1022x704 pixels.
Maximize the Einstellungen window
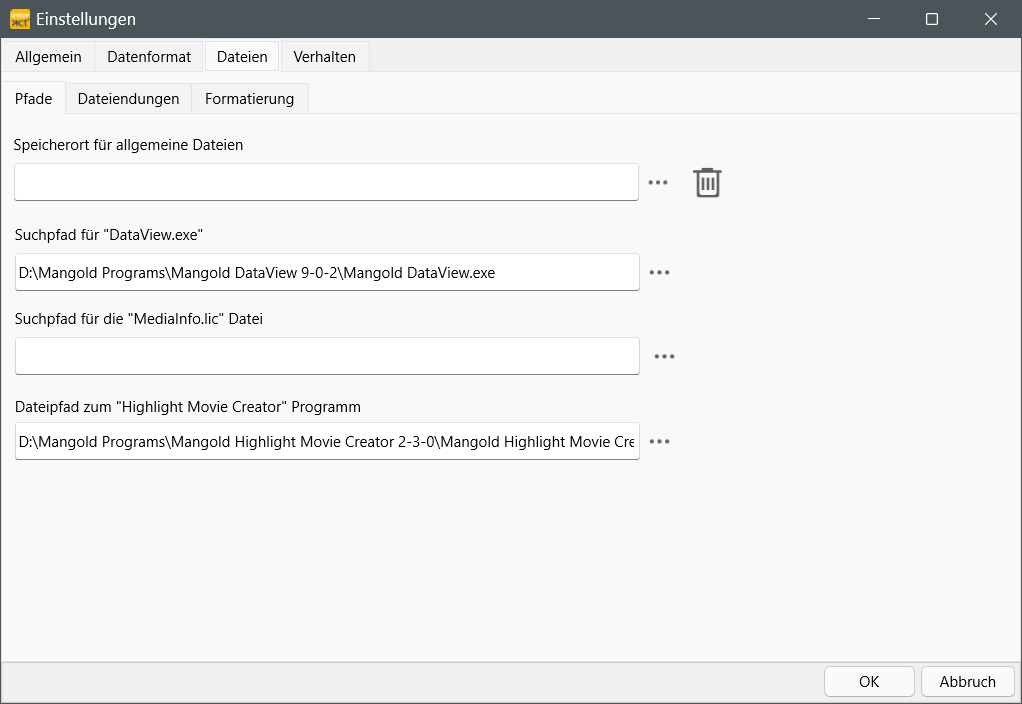click(932, 19)
